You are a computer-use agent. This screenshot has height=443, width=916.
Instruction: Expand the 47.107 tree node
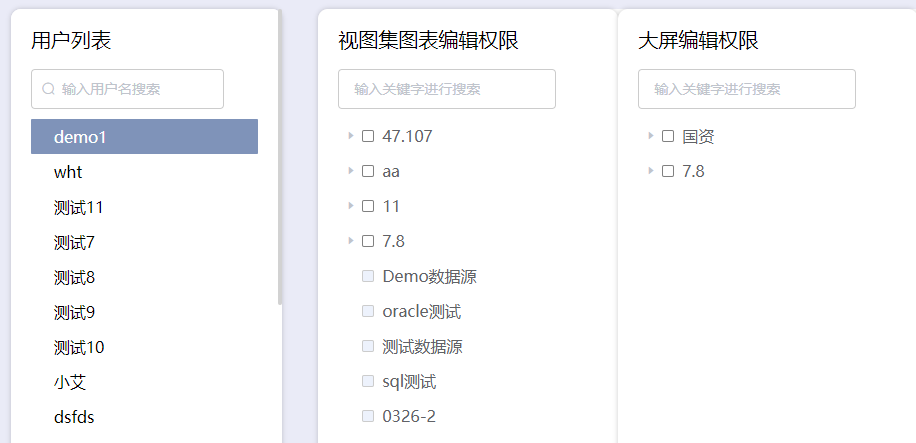pyautogui.click(x=351, y=136)
